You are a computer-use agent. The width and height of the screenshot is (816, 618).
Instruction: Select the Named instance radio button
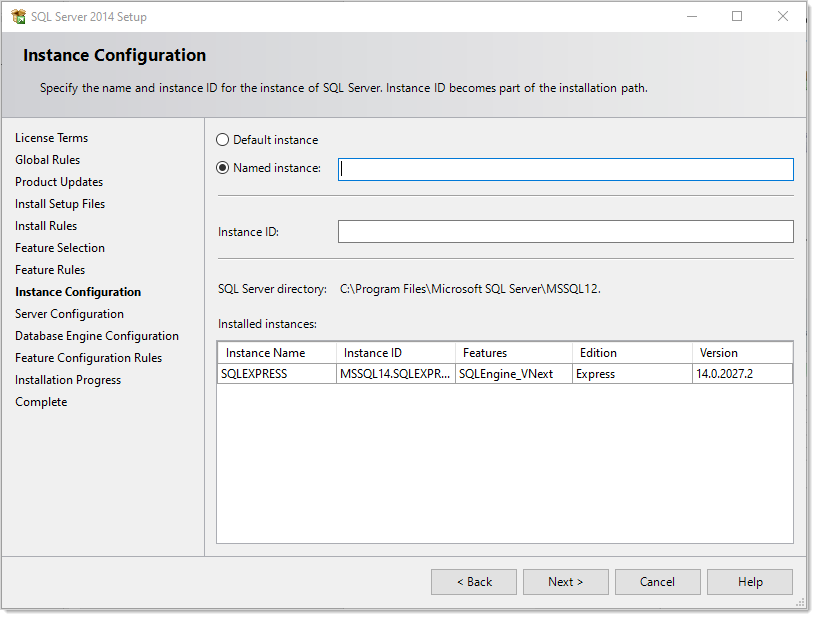coord(222,168)
